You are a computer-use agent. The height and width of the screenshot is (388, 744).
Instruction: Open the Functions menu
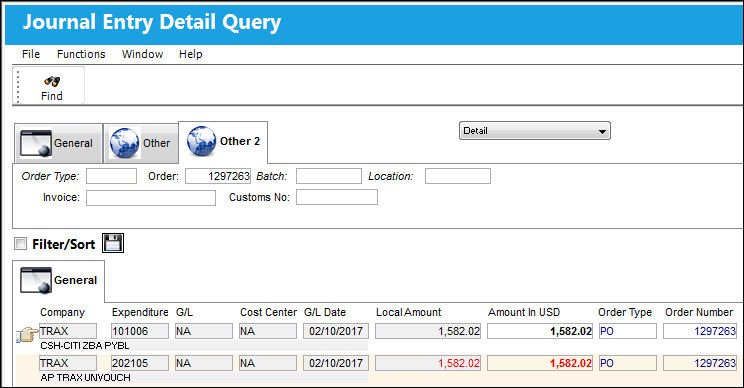click(81, 54)
